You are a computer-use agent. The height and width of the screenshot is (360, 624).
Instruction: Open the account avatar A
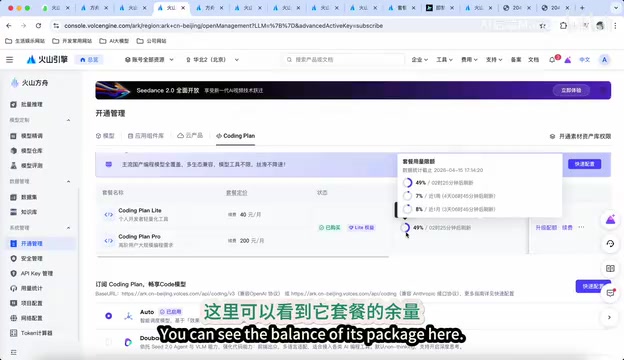click(604, 60)
